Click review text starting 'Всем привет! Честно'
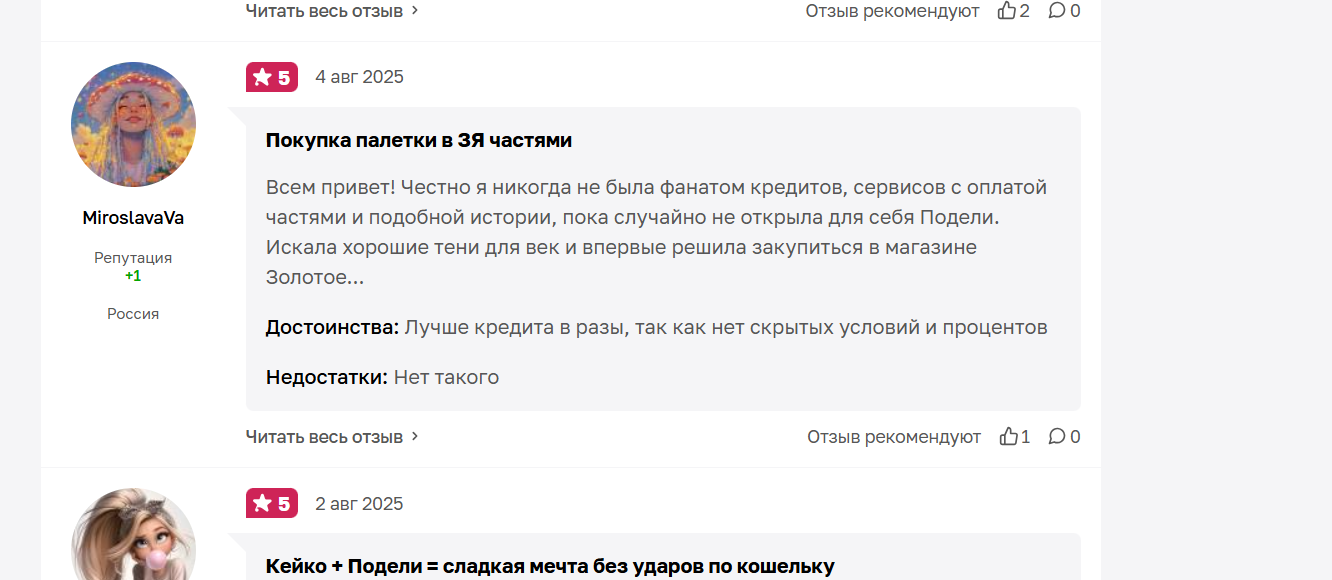Screen dimensions: 1332x580 pyautogui.click(x=657, y=232)
